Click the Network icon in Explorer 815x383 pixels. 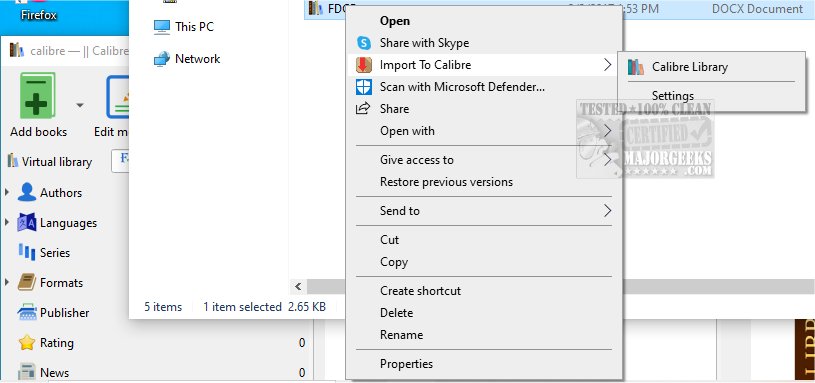pyautogui.click(x=162, y=59)
